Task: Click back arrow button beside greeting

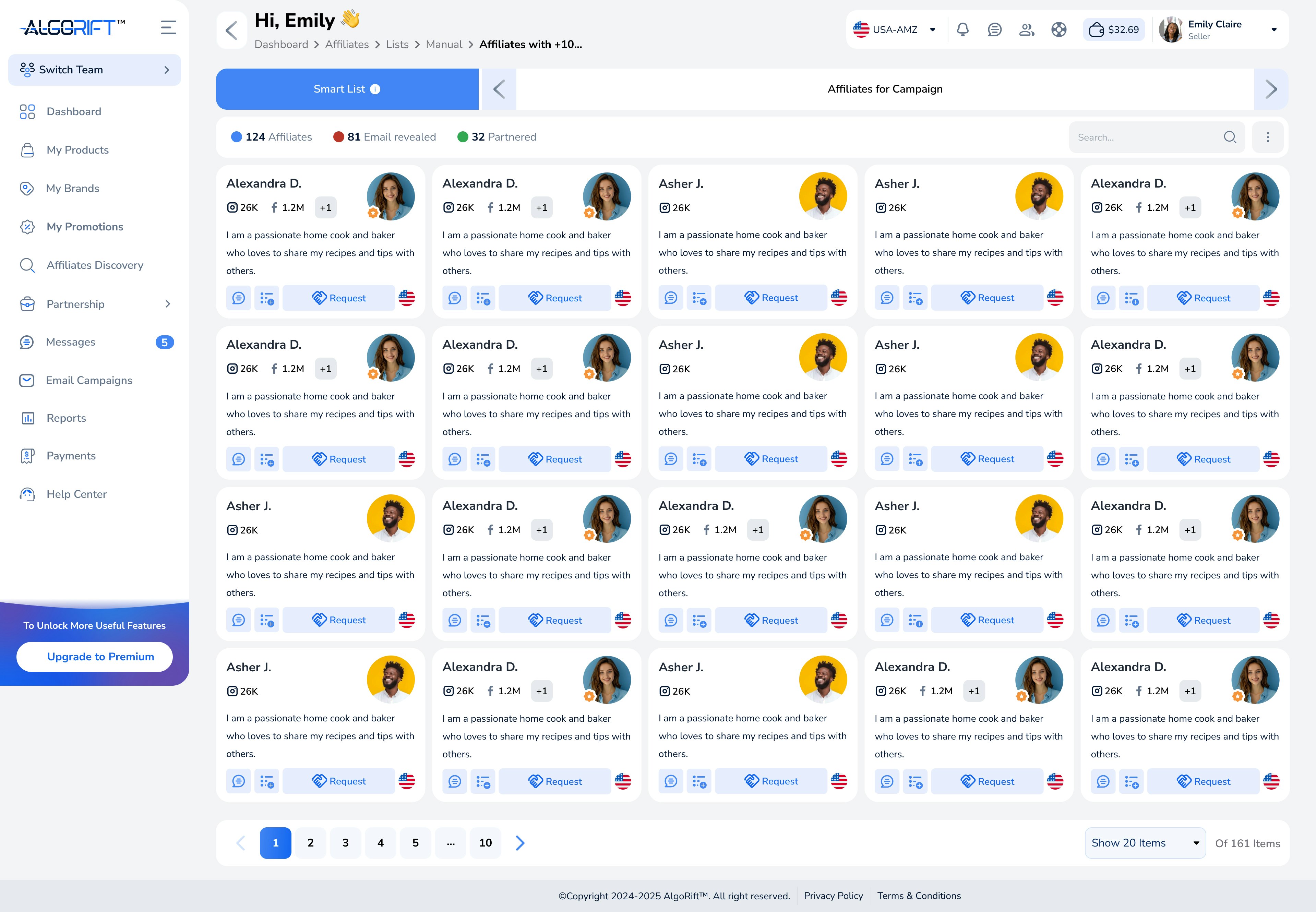Action: point(231,30)
